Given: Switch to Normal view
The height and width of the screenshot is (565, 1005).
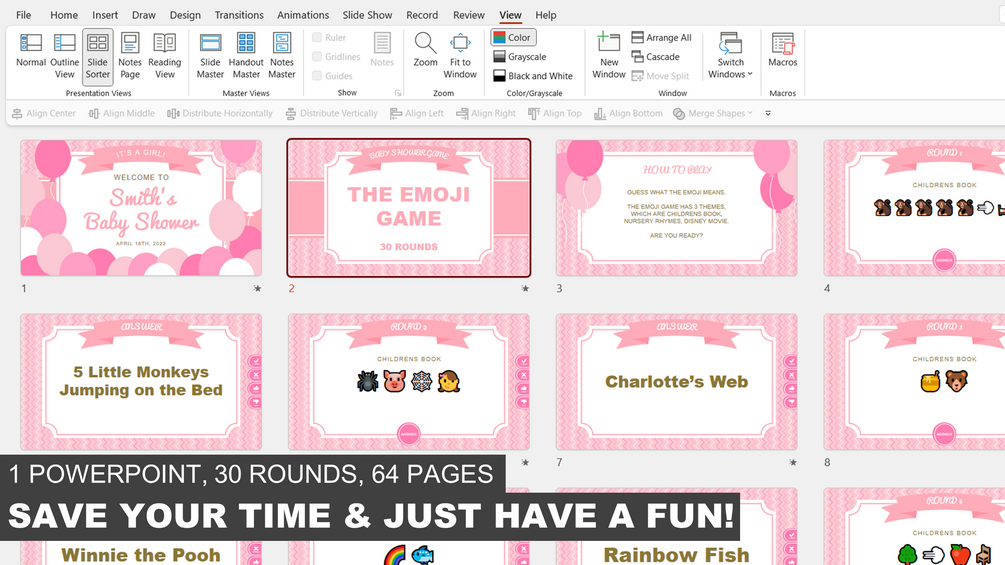Looking at the screenshot, I should coord(31,51).
